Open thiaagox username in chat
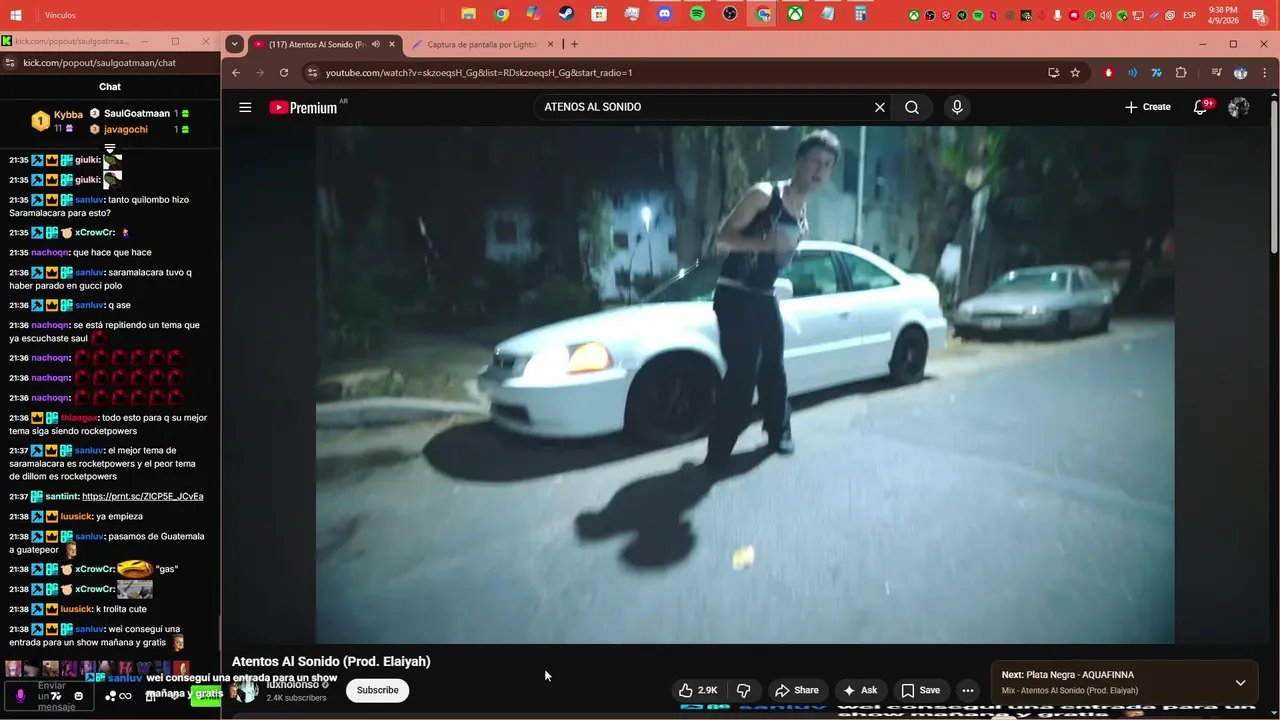Image resolution: width=1280 pixels, height=720 pixels. (79, 418)
